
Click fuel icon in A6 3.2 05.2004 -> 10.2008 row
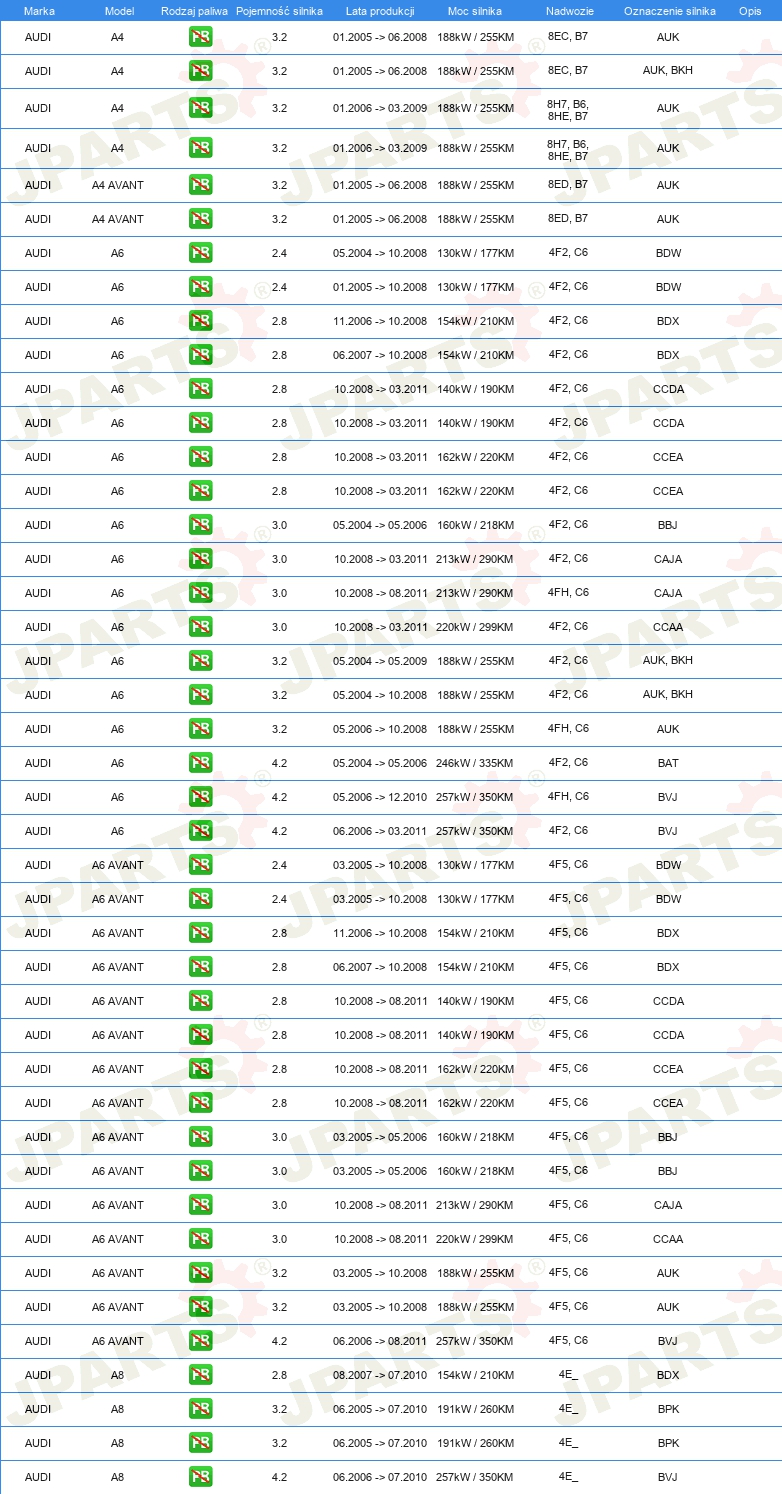click(200, 695)
